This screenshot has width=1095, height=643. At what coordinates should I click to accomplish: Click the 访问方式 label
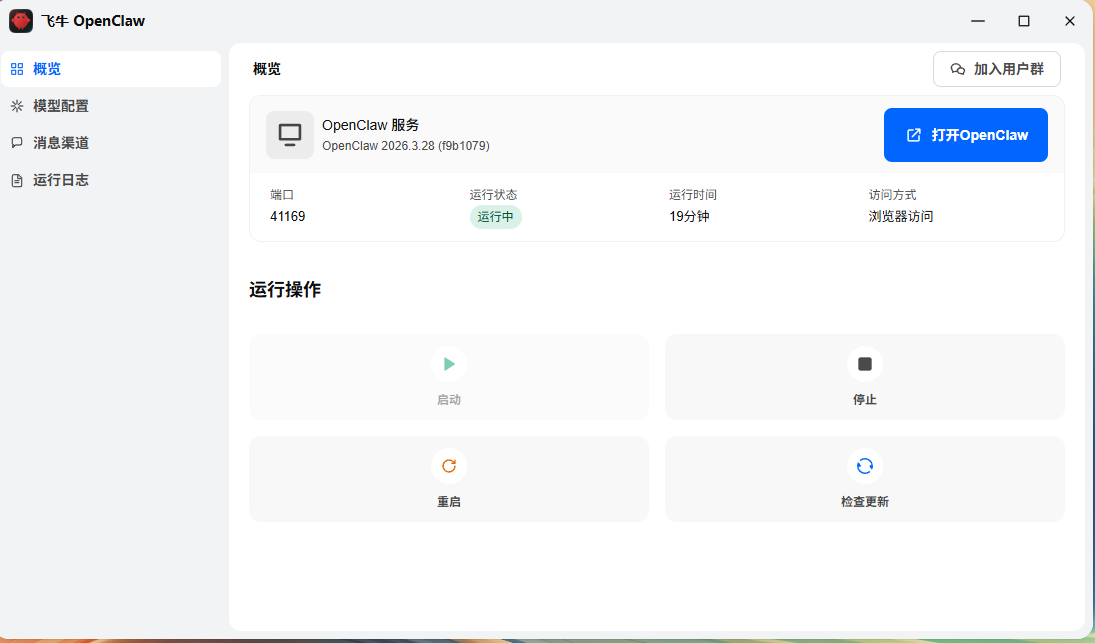pos(892,195)
